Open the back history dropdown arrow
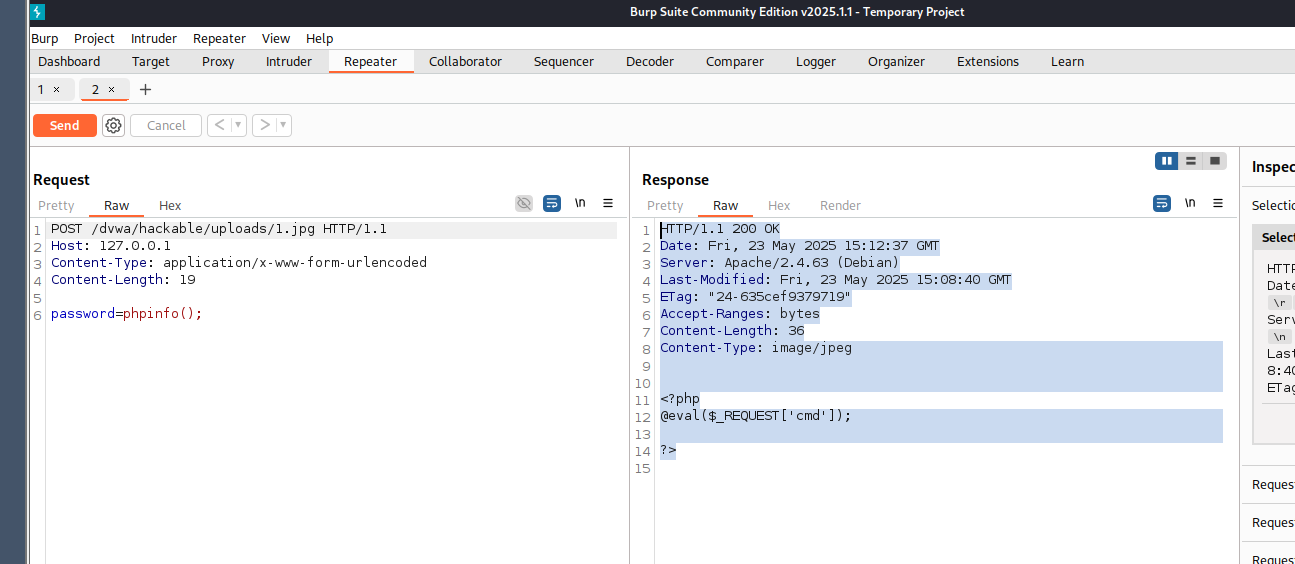 tap(239, 125)
